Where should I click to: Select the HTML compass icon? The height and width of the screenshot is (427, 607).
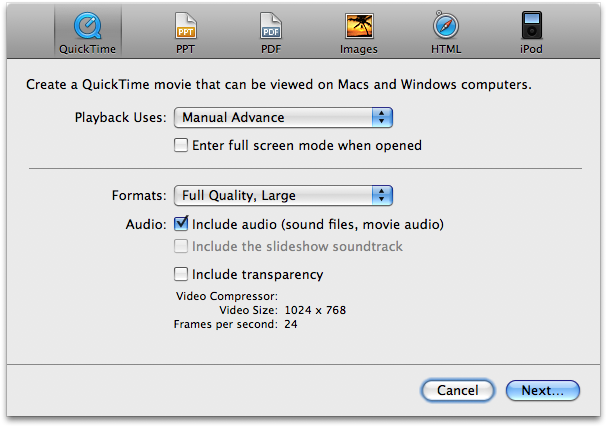pyautogui.click(x=446, y=26)
